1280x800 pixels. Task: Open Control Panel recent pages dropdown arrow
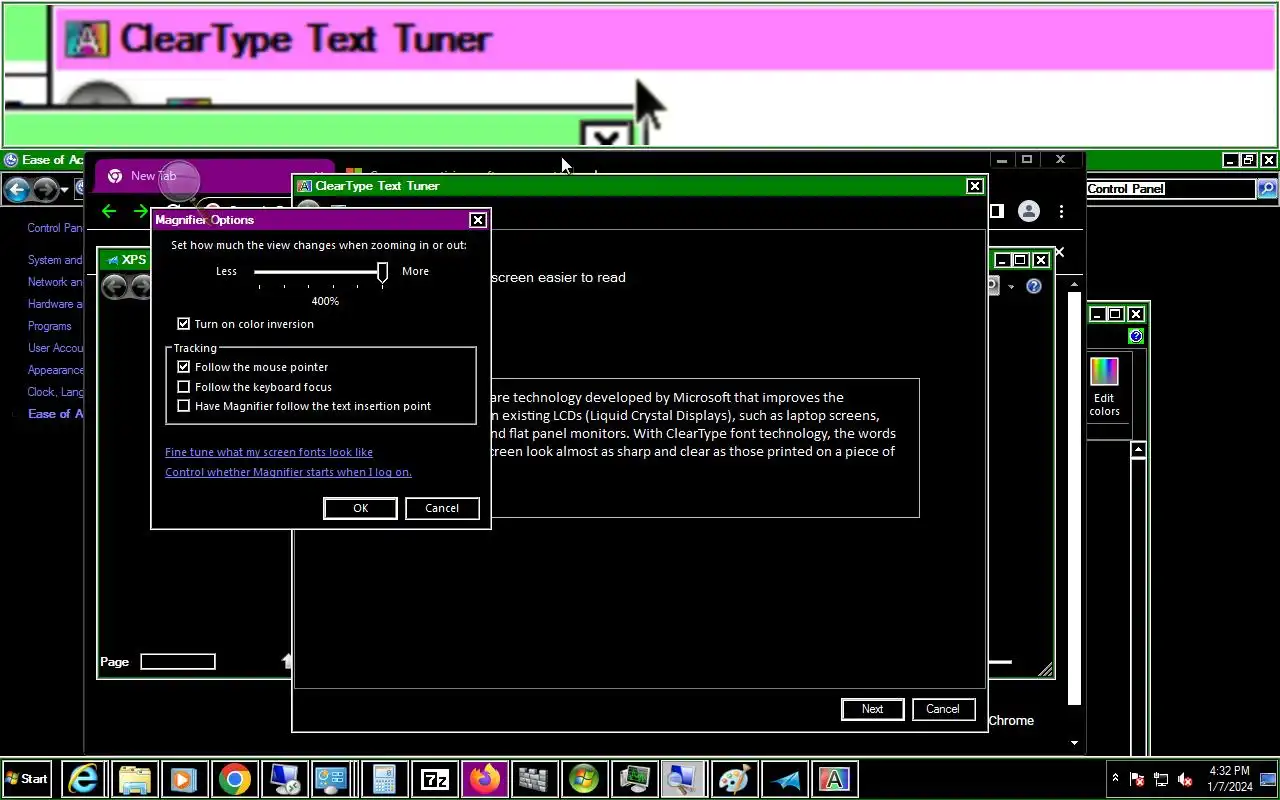(65, 189)
